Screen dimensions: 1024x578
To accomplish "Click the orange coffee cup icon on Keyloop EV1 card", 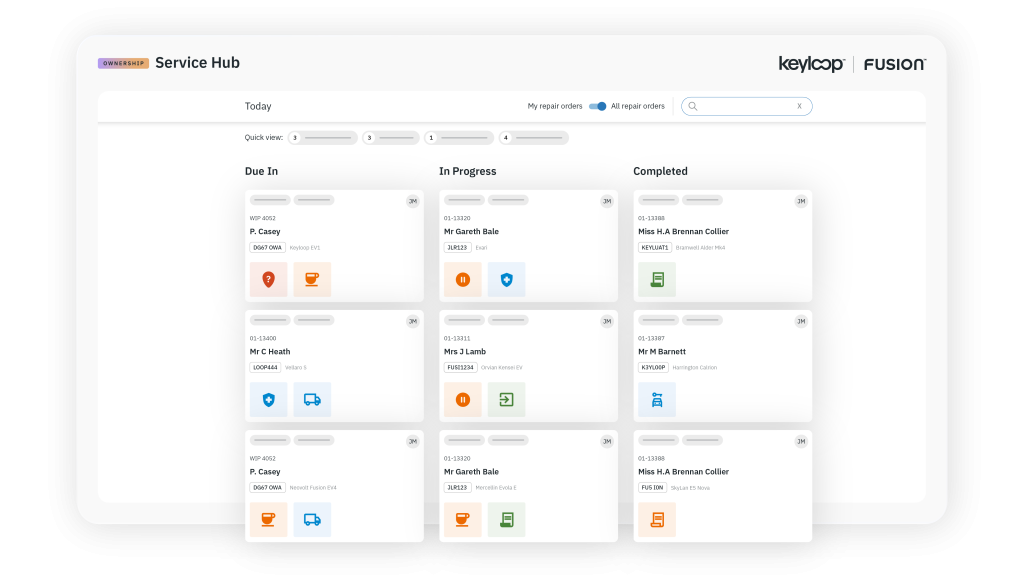I will tap(312, 280).
